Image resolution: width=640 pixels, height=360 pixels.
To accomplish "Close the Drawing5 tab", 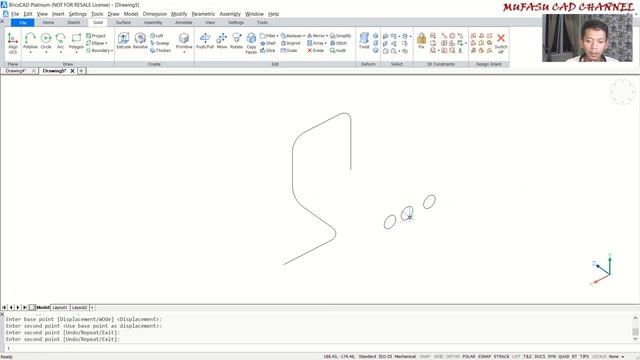I will (72, 71).
